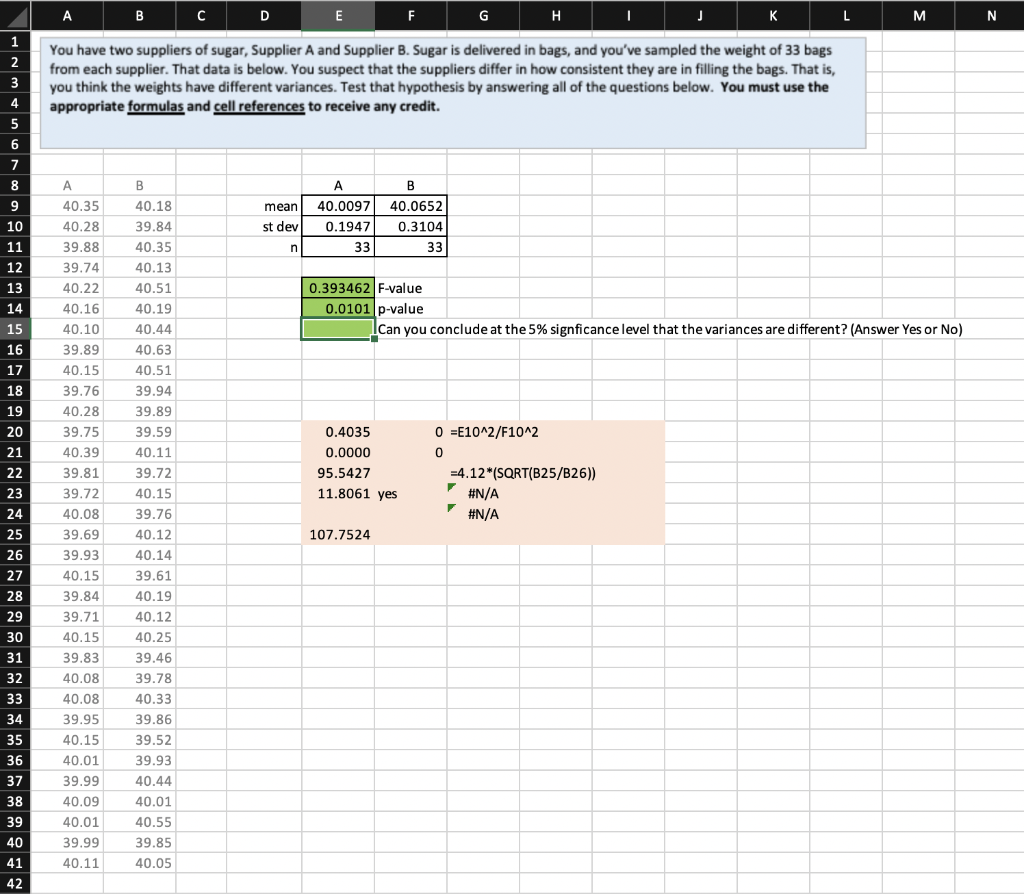Select the F-value cell 0.393462
This screenshot has height=894, width=1024.
pyautogui.click(x=338, y=288)
